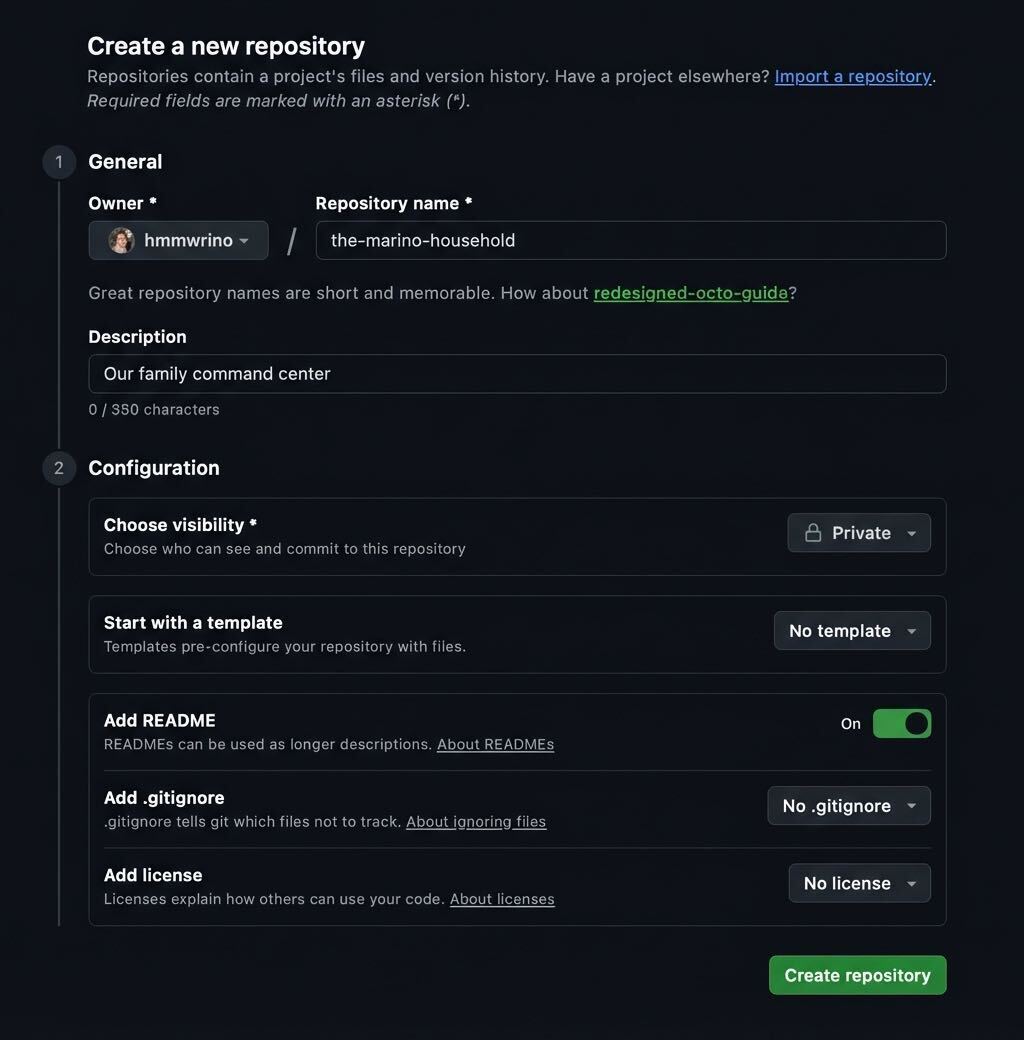This screenshot has height=1040, width=1024.
Task: Click inside the Description text field
Action: click(x=517, y=374)
